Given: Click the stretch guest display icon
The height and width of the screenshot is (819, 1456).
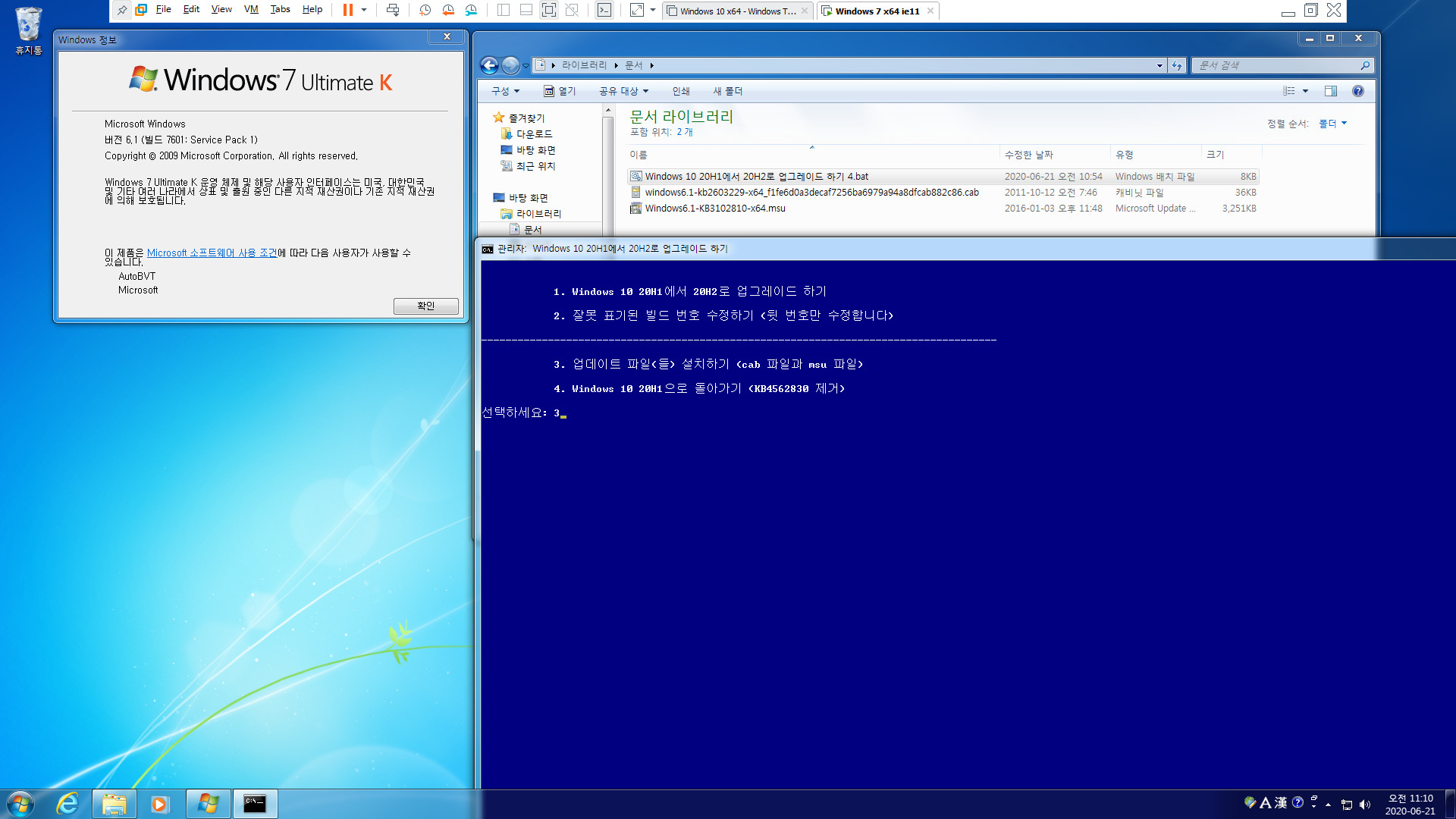Looking at the screenshot, I should [637, 10].
